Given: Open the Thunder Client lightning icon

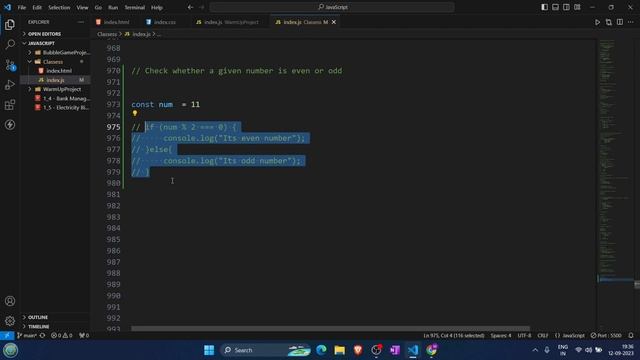Looking at the screenshot, I should (x=10, y=124).
